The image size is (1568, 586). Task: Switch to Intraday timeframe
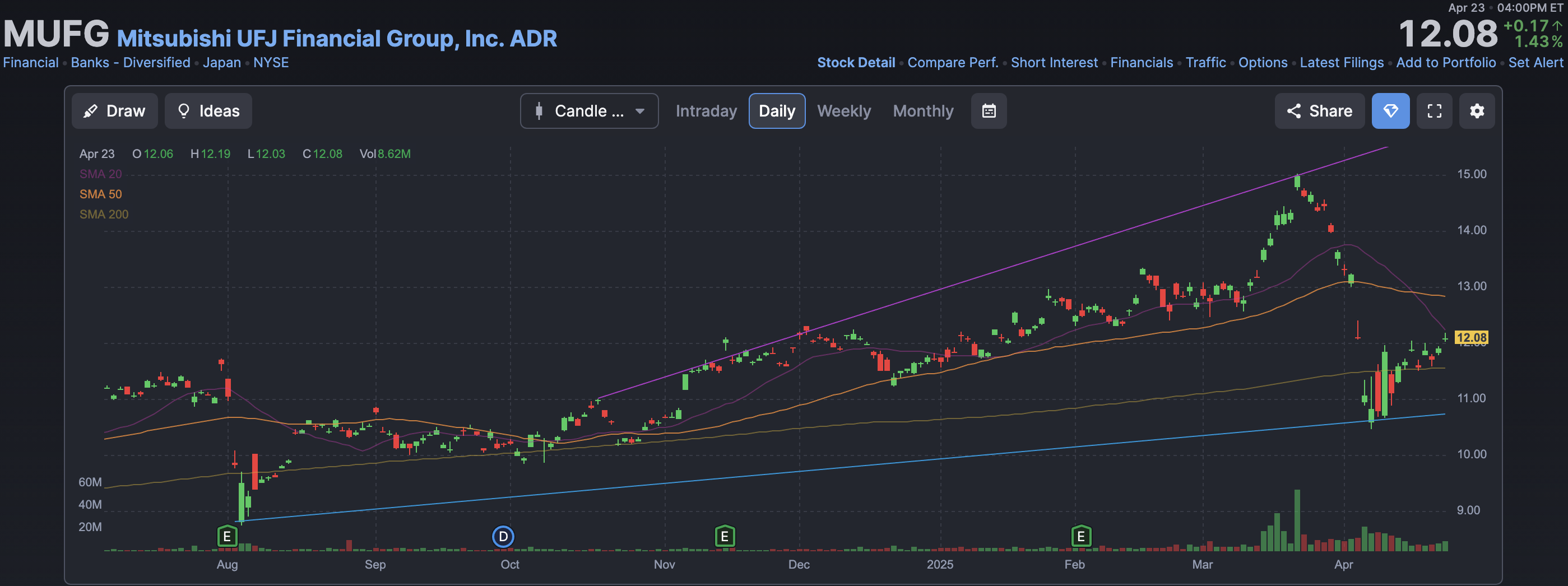click(x=706, y=111)
